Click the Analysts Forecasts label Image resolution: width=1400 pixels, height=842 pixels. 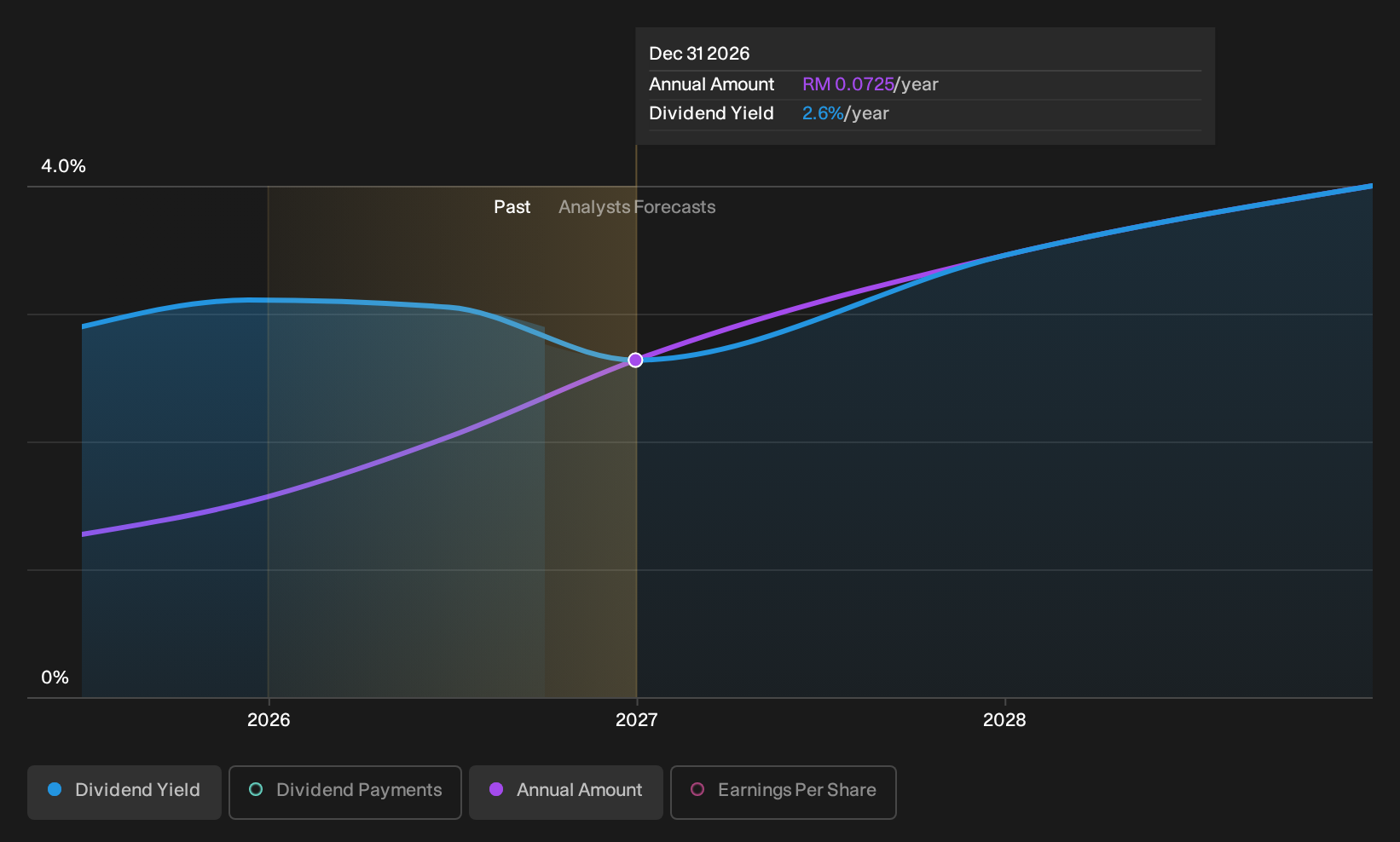637,207
